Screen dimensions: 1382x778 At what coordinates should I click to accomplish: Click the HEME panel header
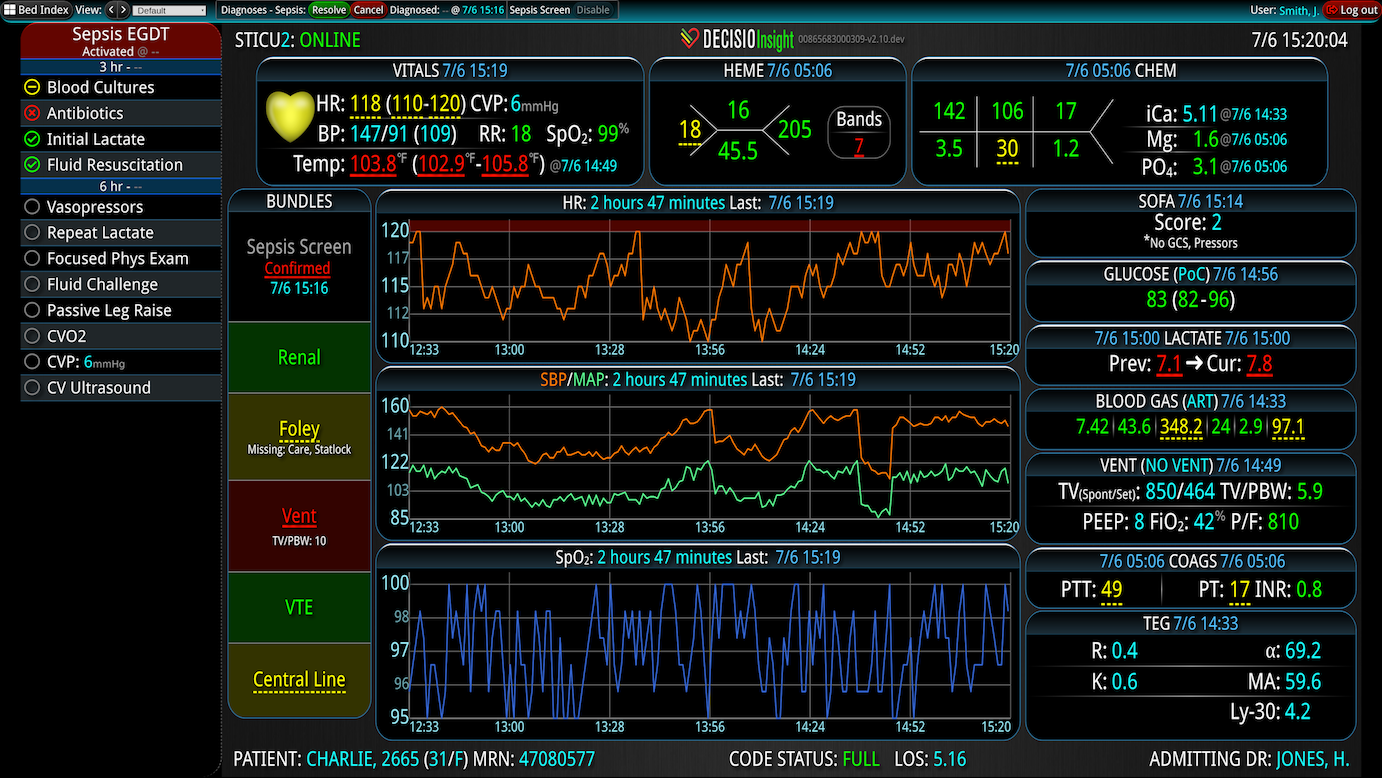[x=777, y=70]
